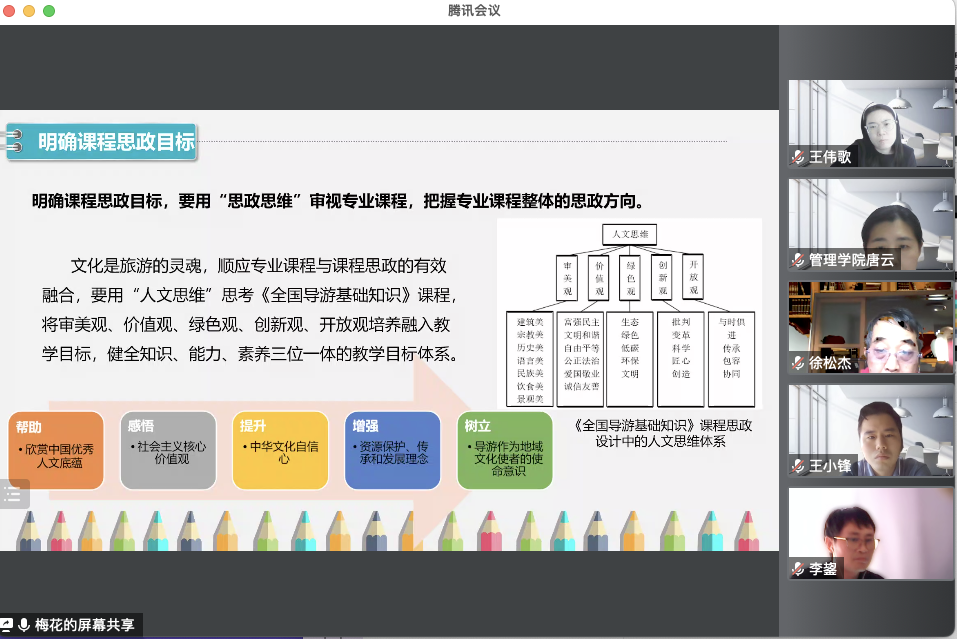Screen dimensions: 957x639
Task: Click the muted mic icon beside 王小锋
Action: (x=798, y=466)
